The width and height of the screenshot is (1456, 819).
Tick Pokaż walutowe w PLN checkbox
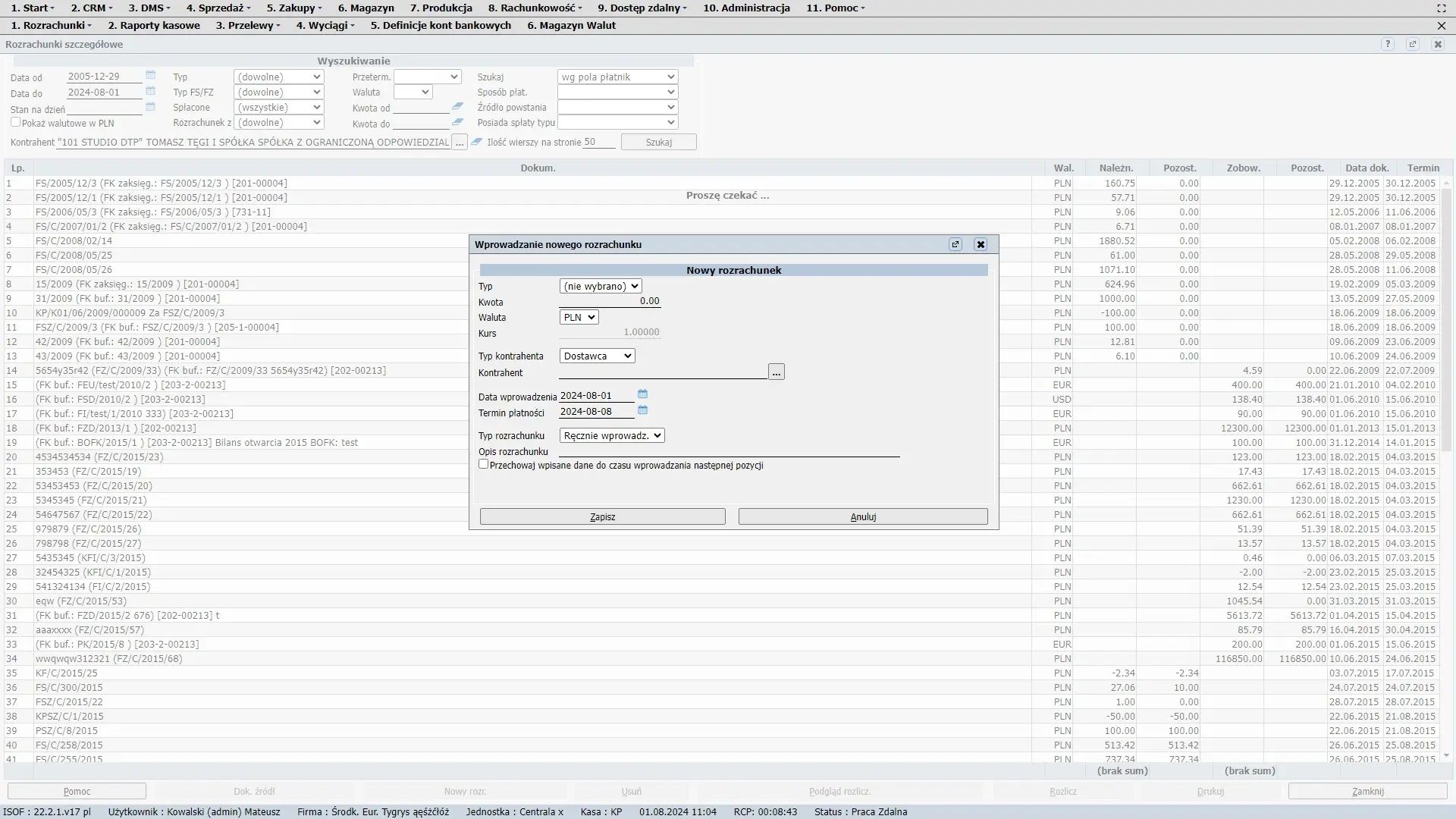tap(15, 122)
